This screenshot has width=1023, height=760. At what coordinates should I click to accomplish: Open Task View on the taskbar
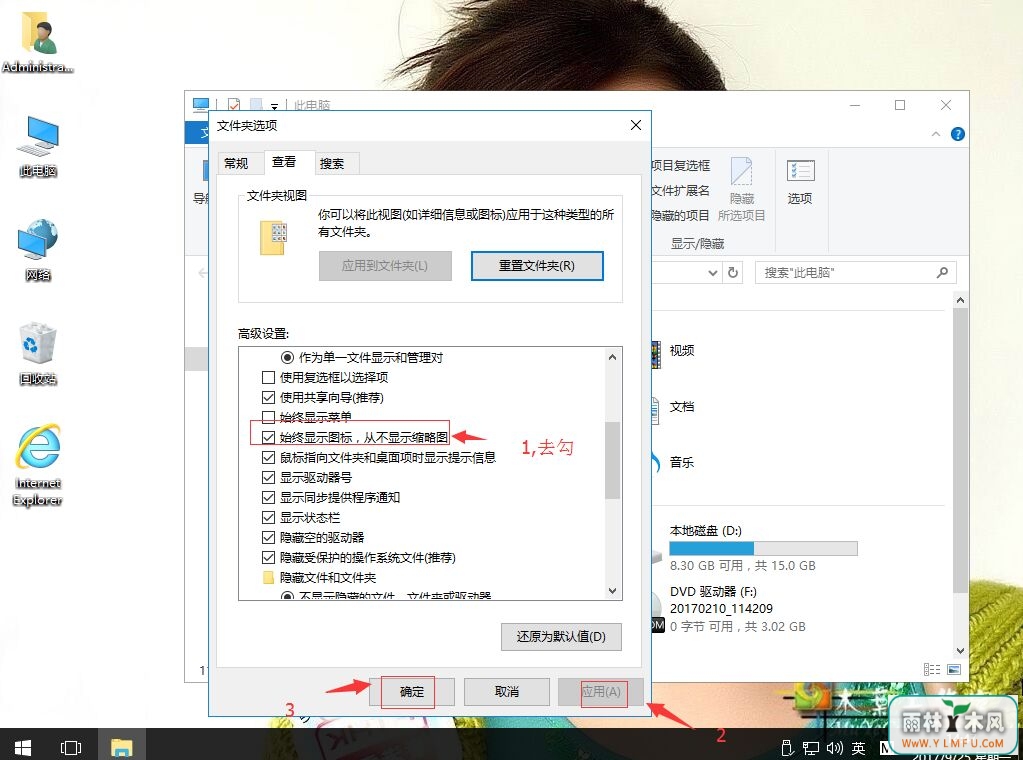[70, 747]
